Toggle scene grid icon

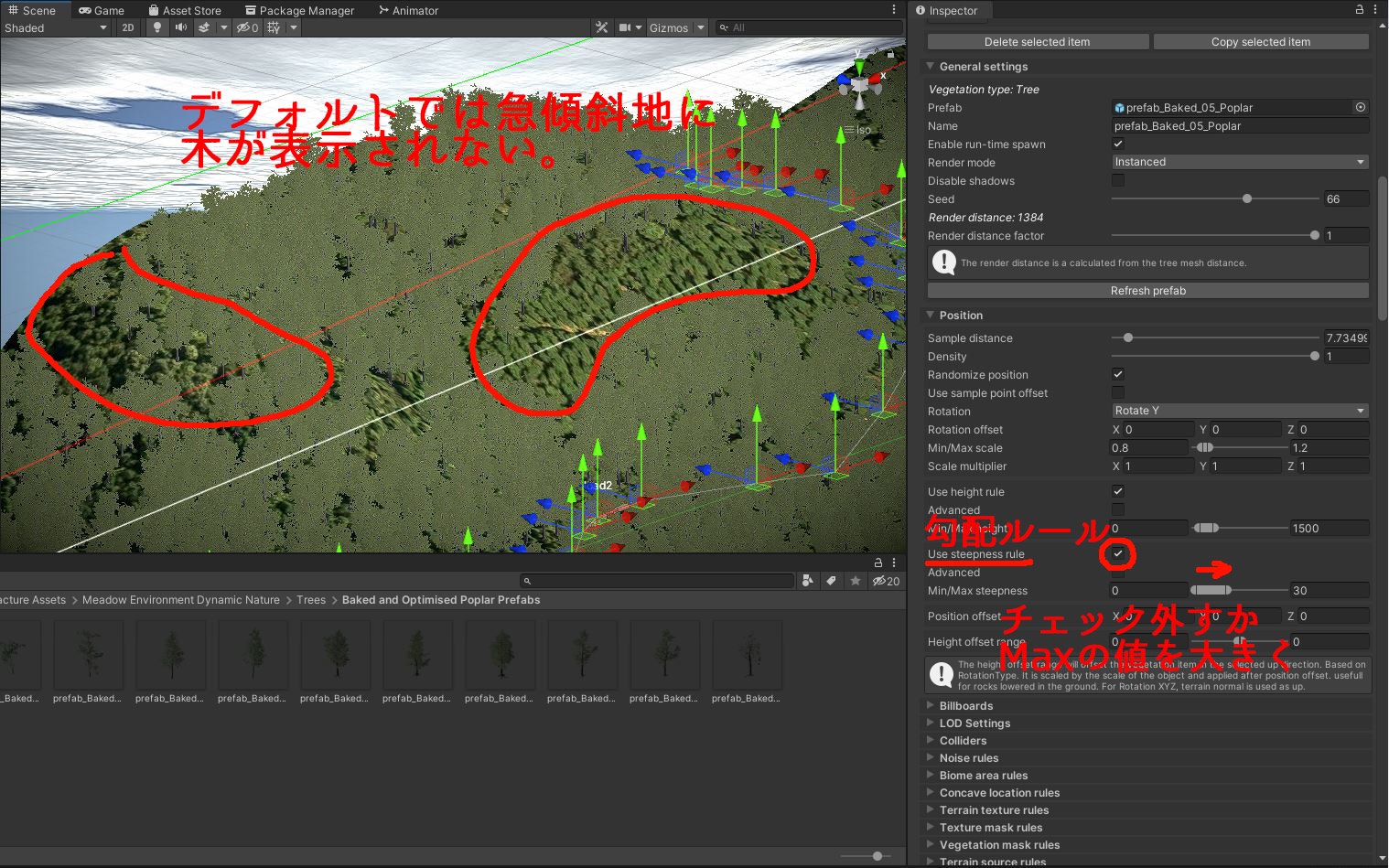pos(273,27)
